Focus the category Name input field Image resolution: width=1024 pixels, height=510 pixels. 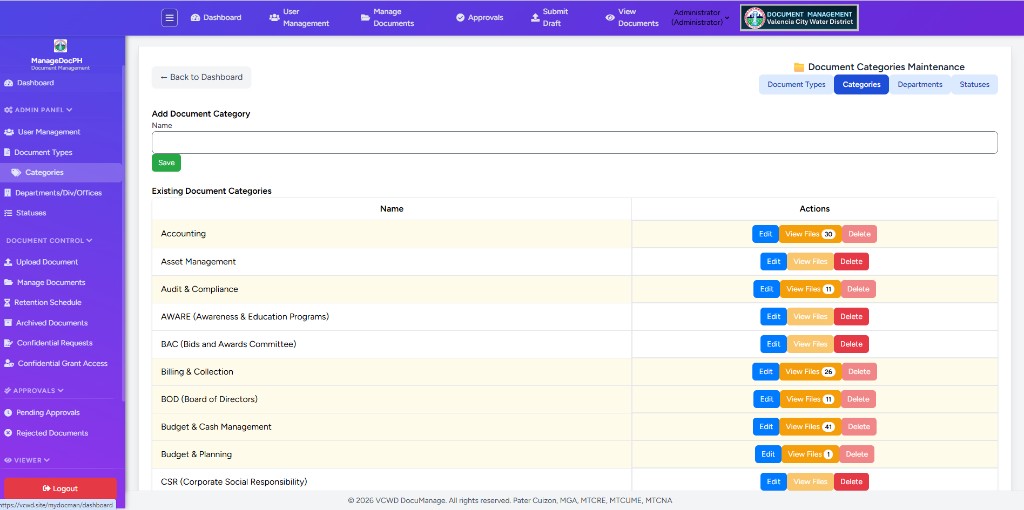coord(575,142)
